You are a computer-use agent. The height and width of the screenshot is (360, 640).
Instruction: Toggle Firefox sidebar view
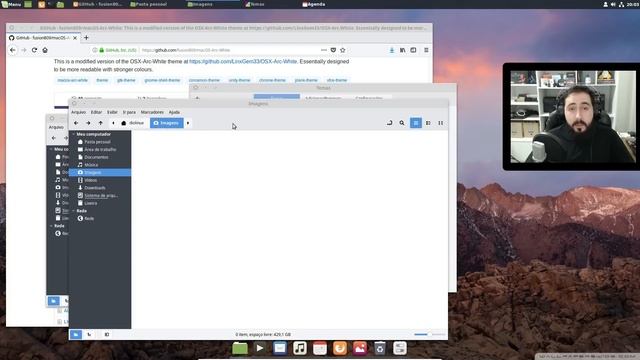point(413,50)
